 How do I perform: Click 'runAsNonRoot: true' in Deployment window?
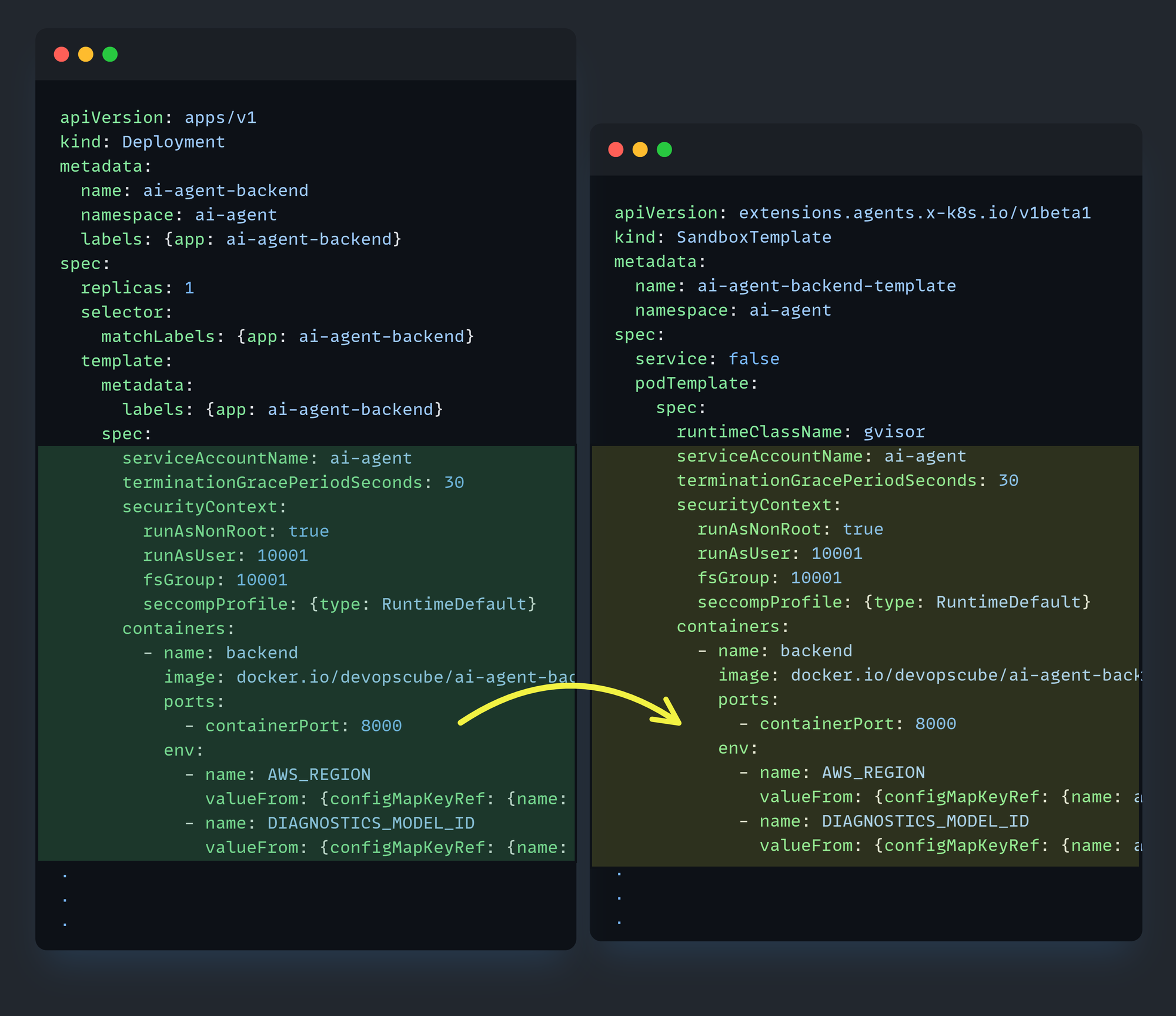click(x=236, y=531)
